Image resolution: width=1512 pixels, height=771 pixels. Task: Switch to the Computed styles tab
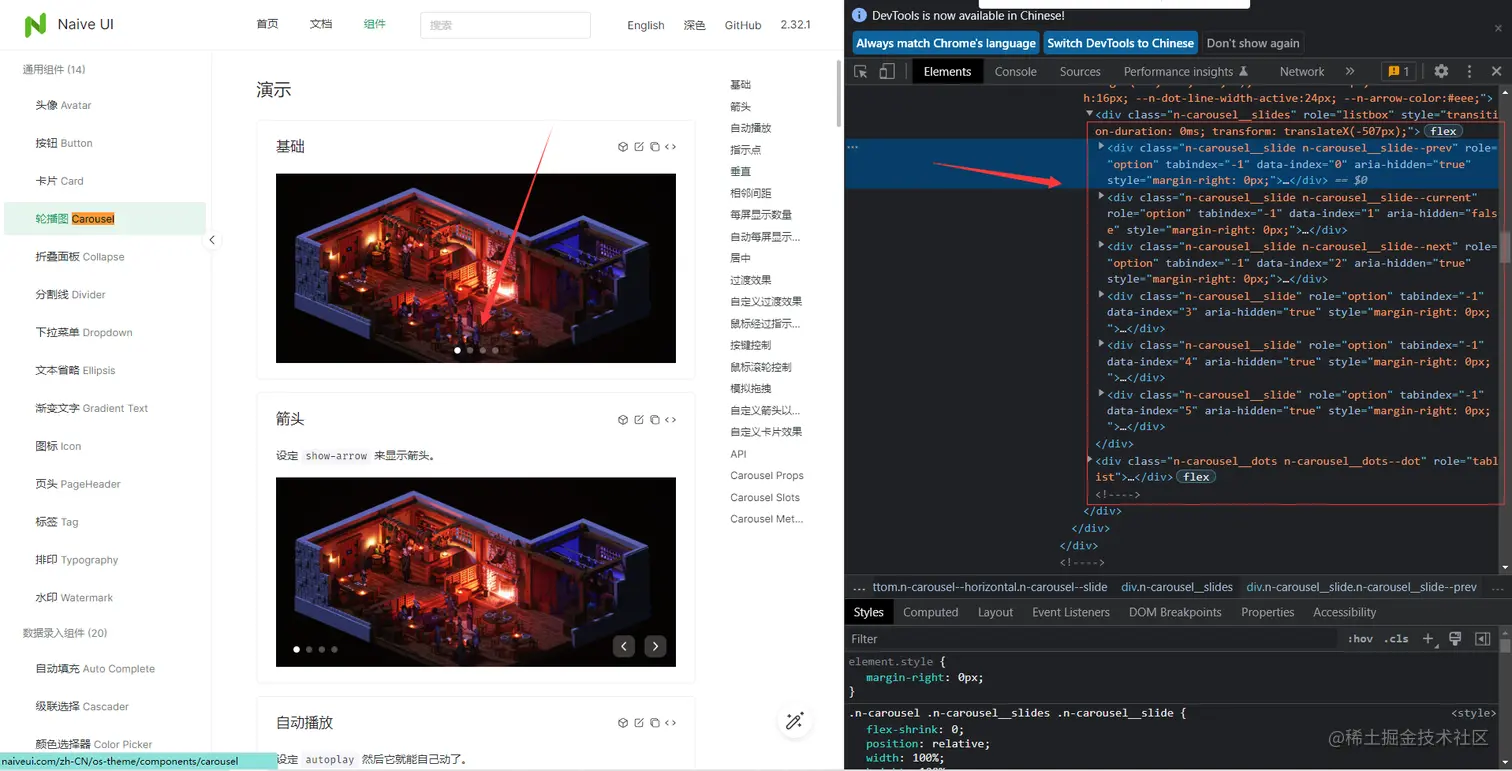click(930, 612)
